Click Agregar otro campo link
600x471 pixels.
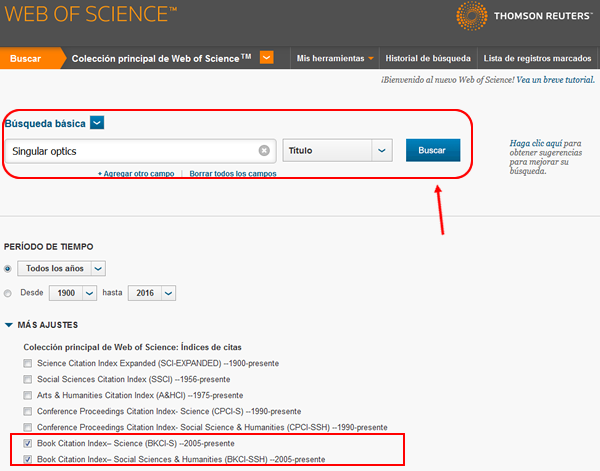tap(136, 174)
